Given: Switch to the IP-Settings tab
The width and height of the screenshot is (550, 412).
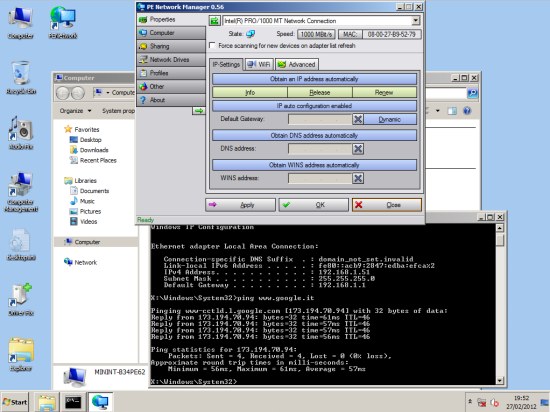Looking at the screenshot, I should point(226,65).
